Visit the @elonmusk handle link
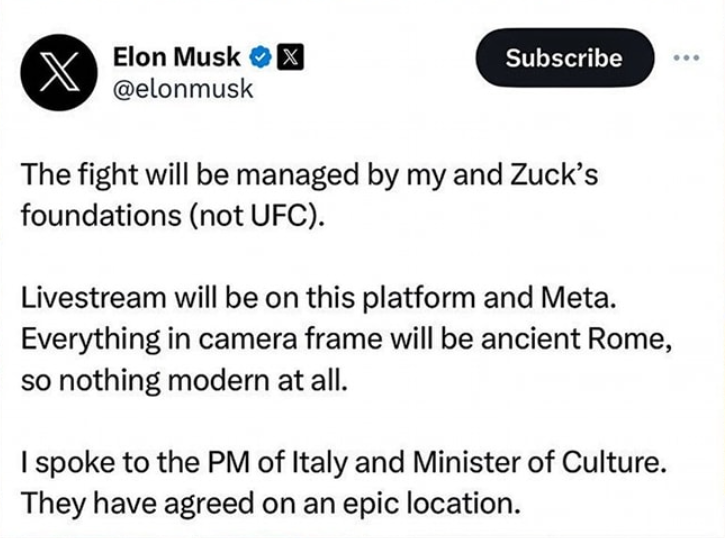The image size is (725, 538). (x=183, y=89)
